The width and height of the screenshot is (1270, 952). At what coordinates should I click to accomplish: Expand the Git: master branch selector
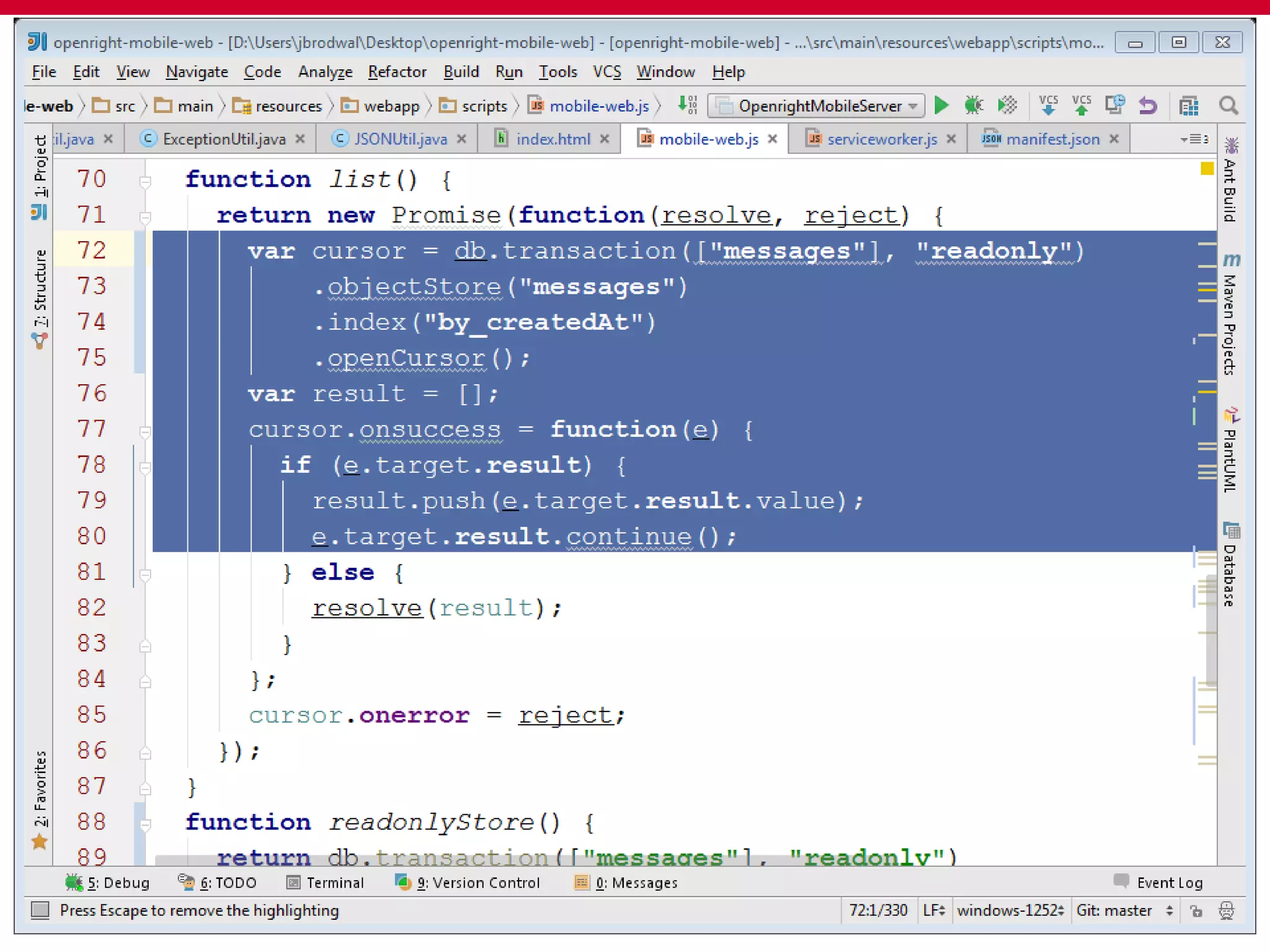[1124, 910]
